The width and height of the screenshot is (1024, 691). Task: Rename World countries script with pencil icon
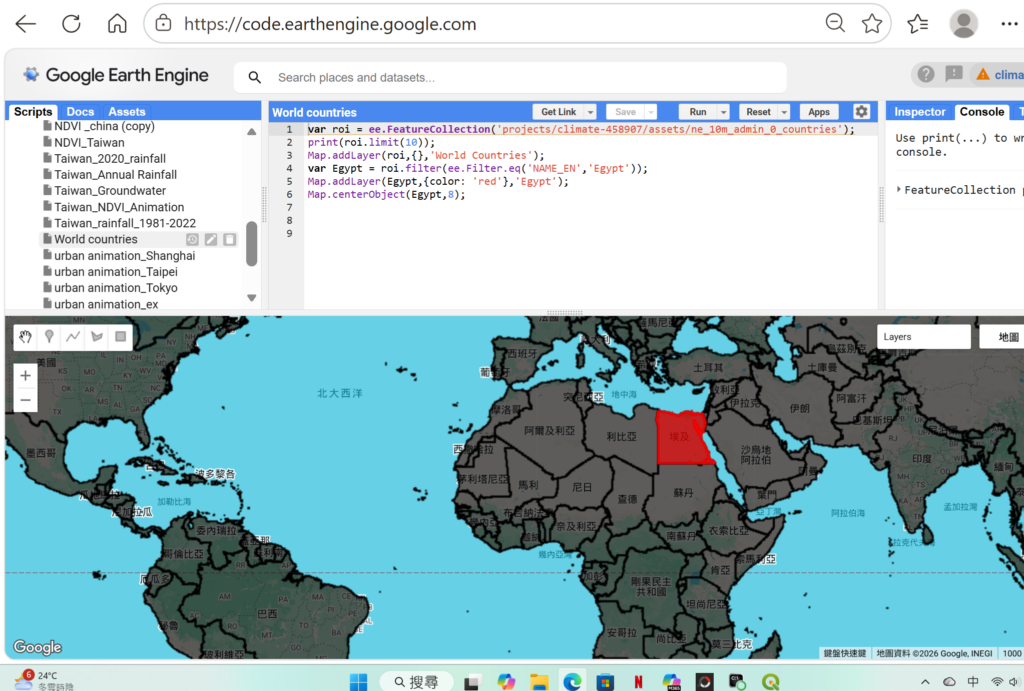[x=211, y=240]
